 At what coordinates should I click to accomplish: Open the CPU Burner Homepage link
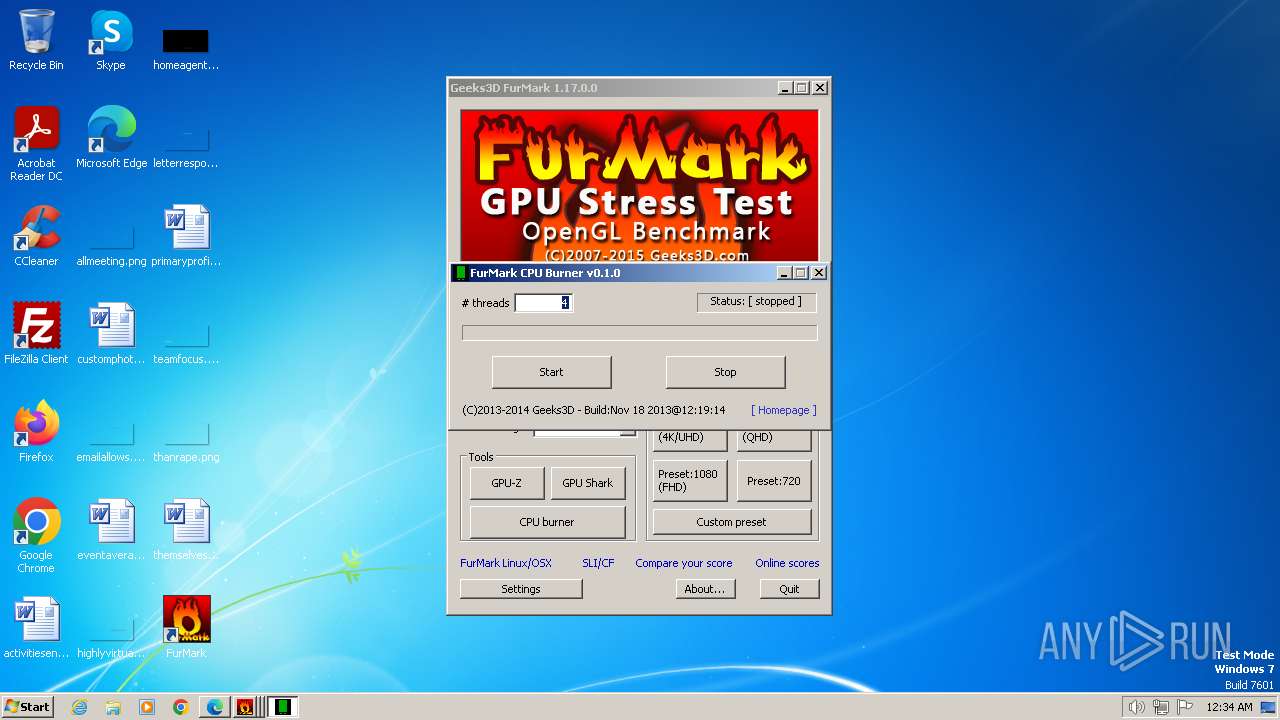click(784, 410)
